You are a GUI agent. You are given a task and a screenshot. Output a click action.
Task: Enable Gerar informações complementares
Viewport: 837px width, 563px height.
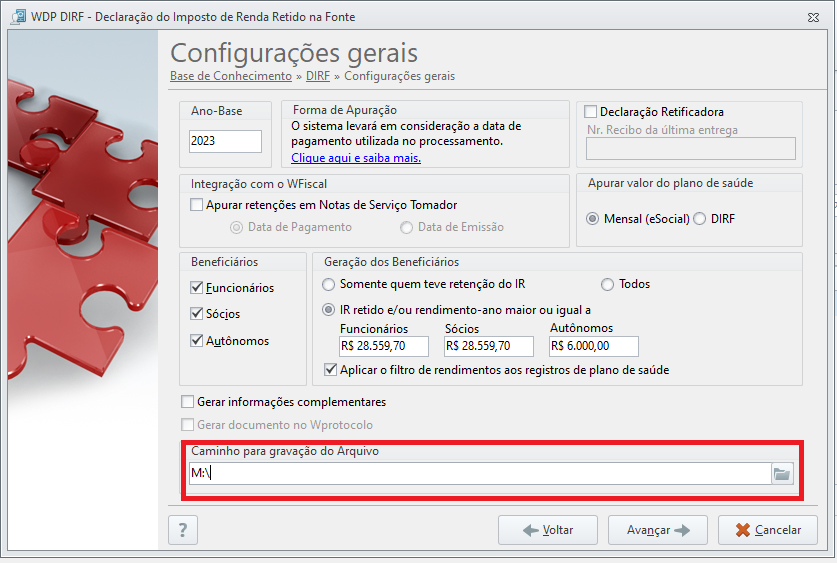[x=187, y=401]
